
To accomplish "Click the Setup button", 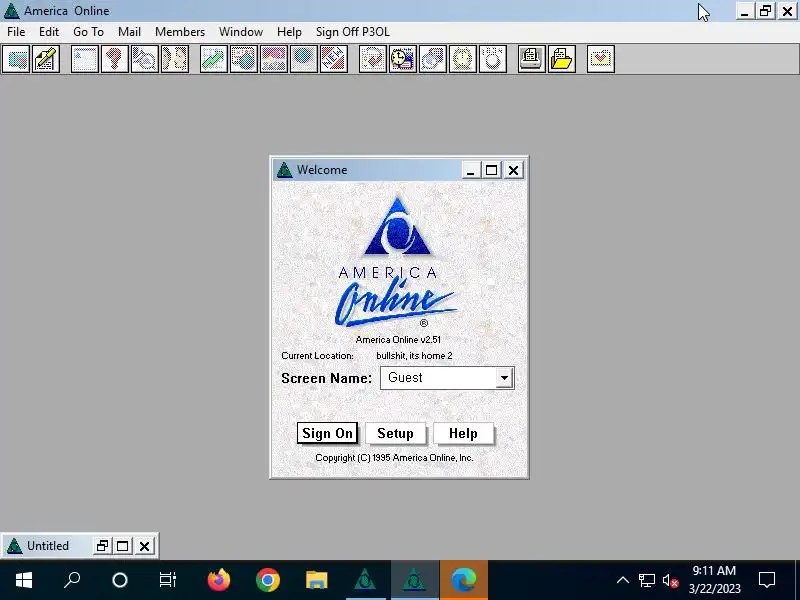I will [x=395, y=433].
